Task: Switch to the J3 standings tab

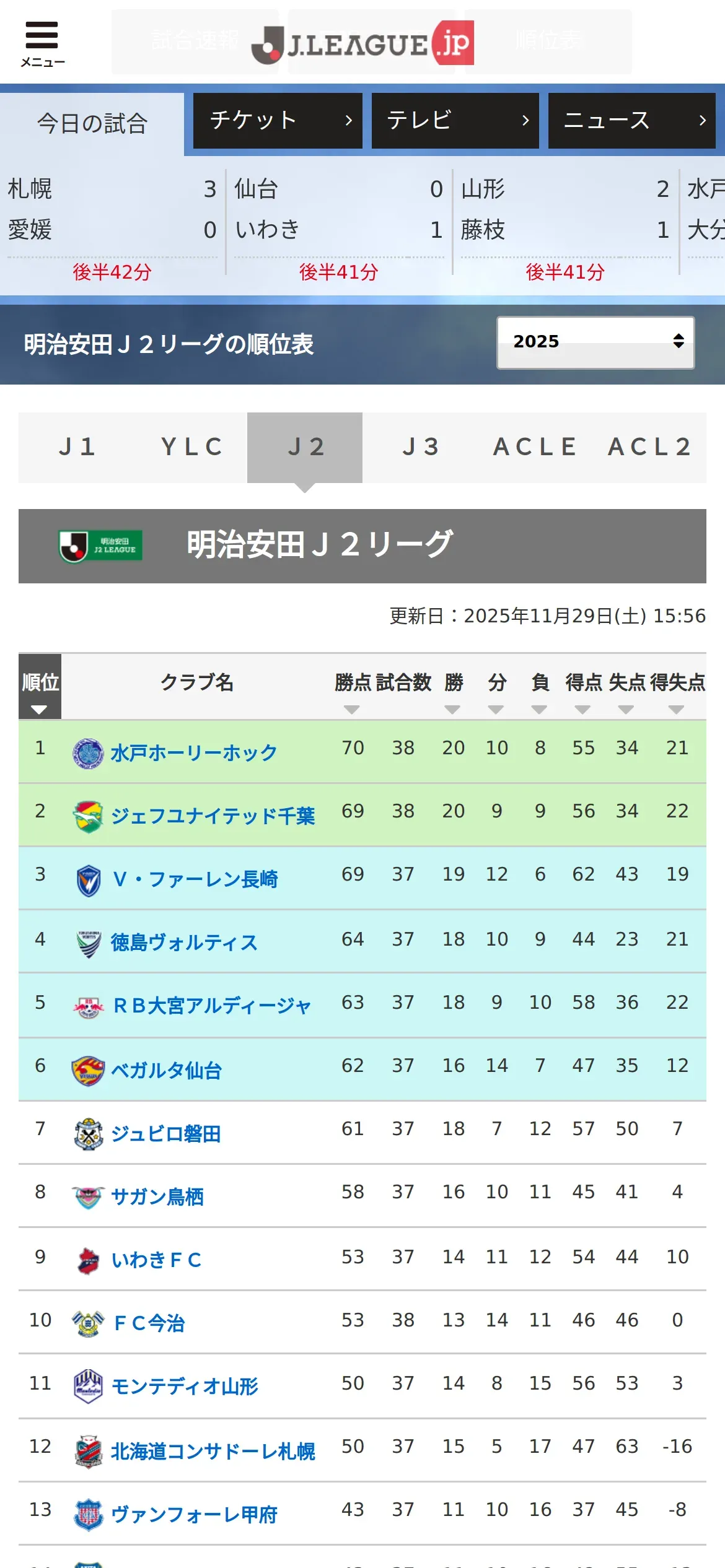Action: pyautogui.click(x=420, y=447)
